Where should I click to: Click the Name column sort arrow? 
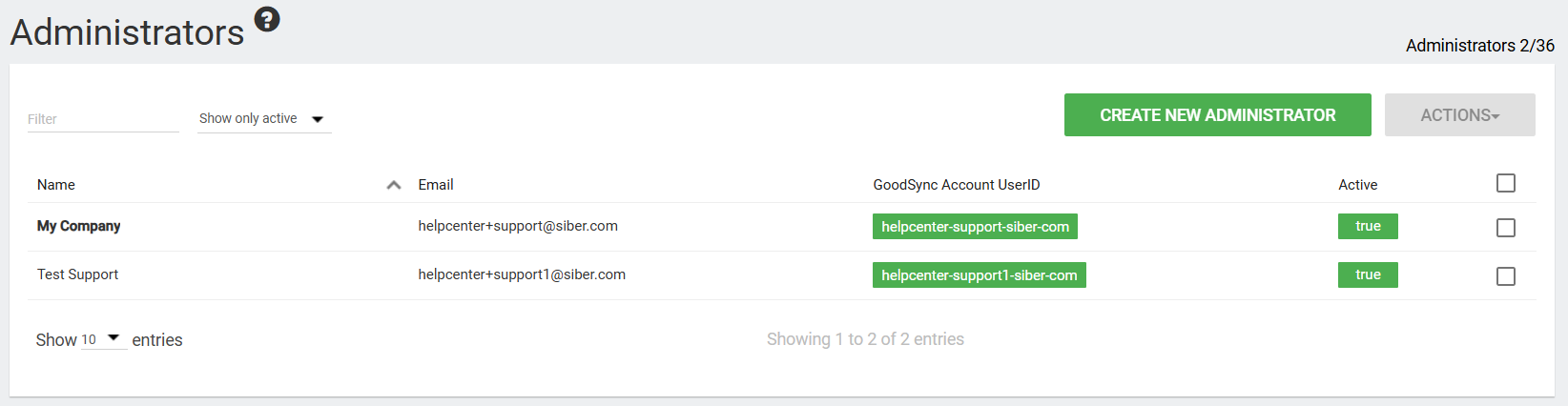pyautogui.click(x=393, y=185)
